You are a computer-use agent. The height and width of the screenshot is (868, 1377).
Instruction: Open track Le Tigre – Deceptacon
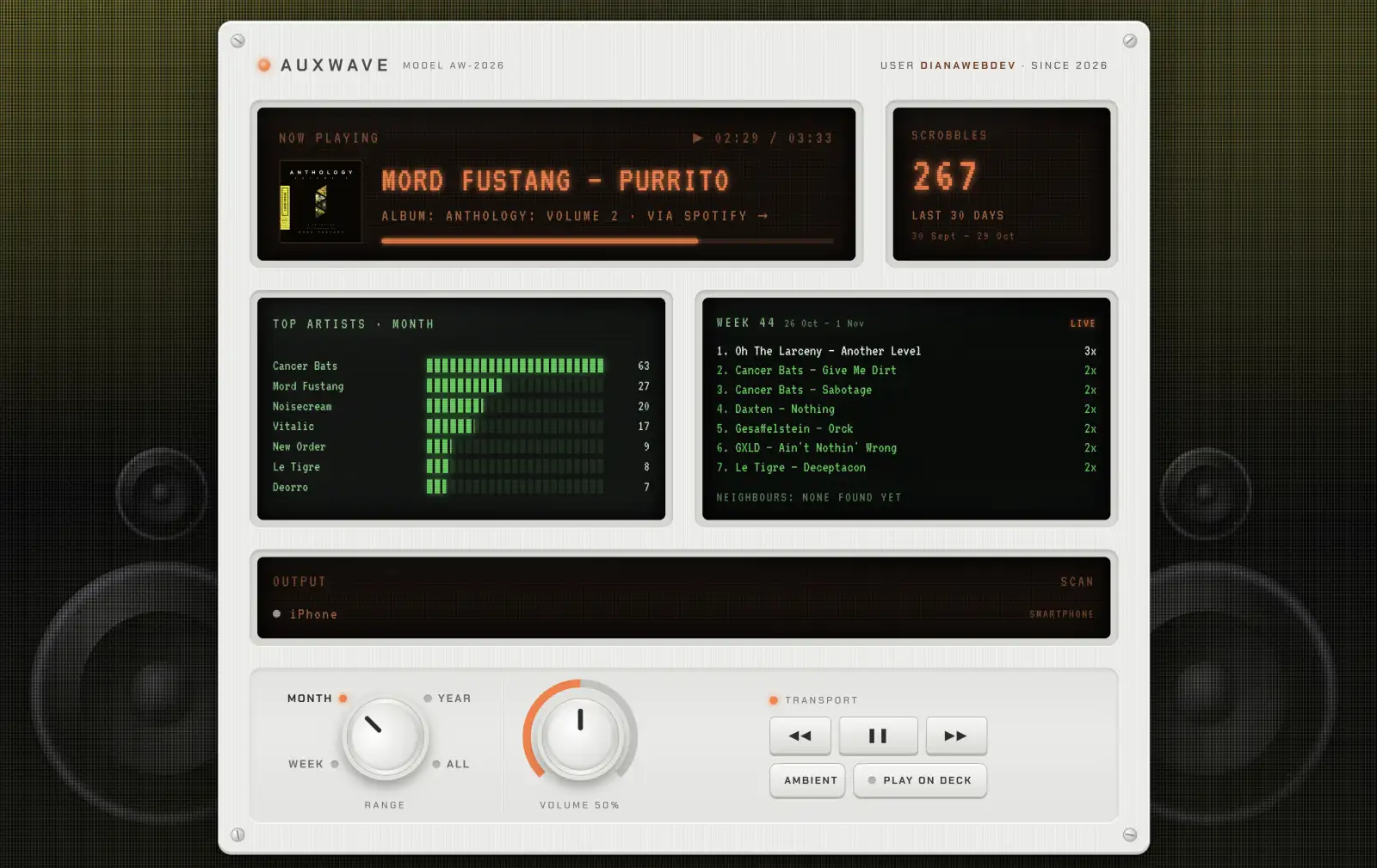(906, 468)
